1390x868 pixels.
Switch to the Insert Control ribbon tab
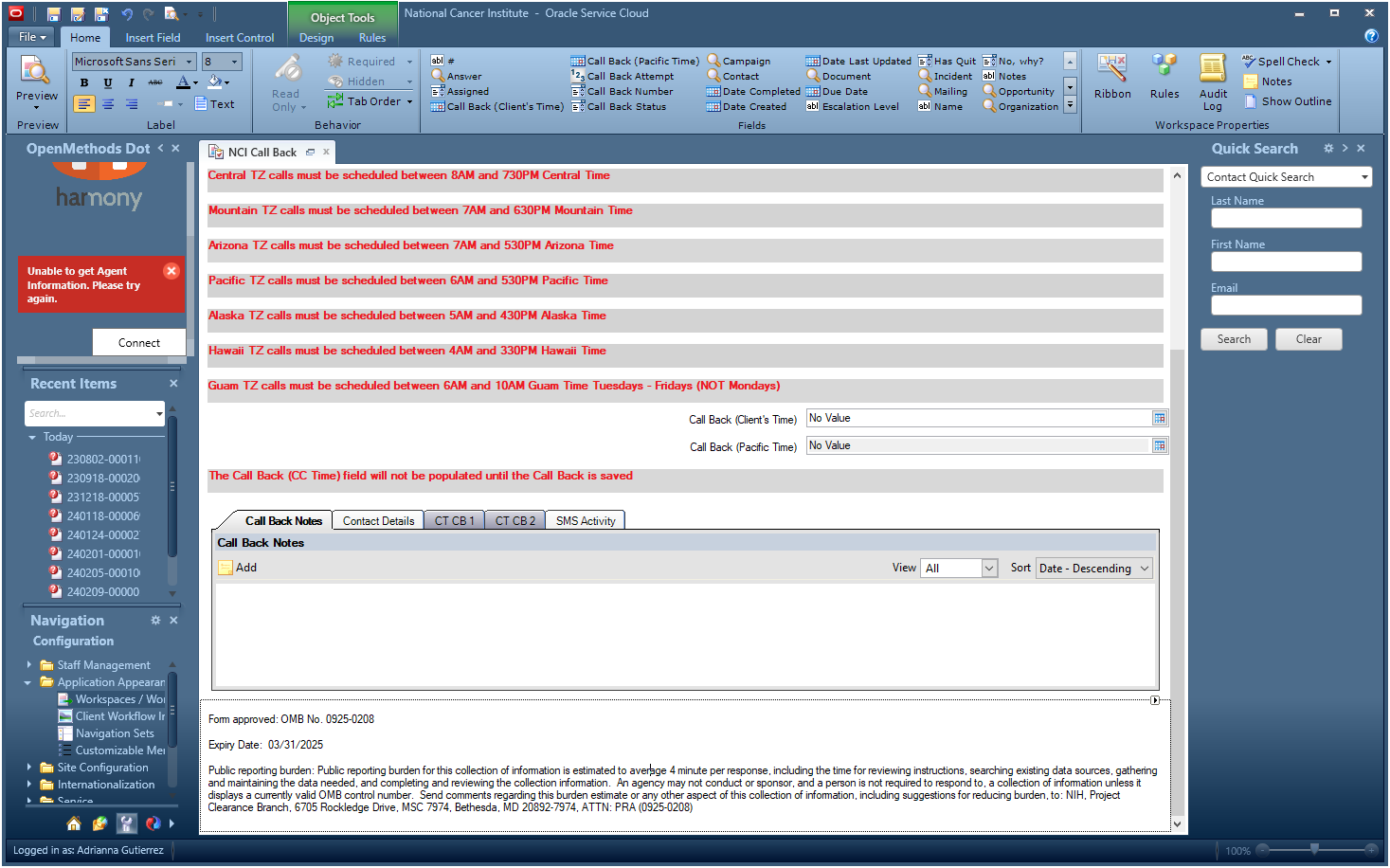pyautogui.click(x=240, y=38)
